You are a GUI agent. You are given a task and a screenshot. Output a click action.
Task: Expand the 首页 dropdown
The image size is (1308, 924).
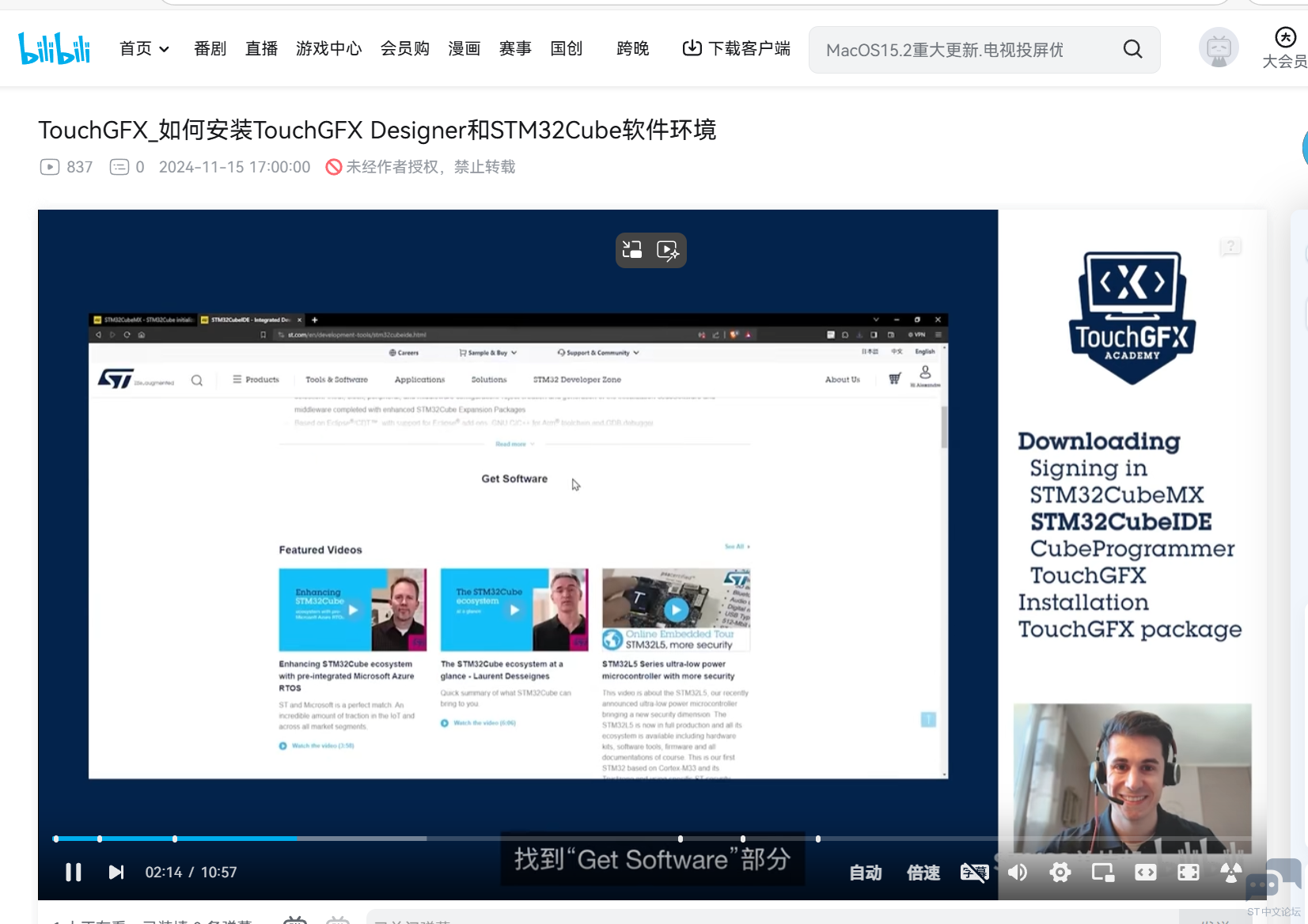pyautogui.click(x=145, y=49)
